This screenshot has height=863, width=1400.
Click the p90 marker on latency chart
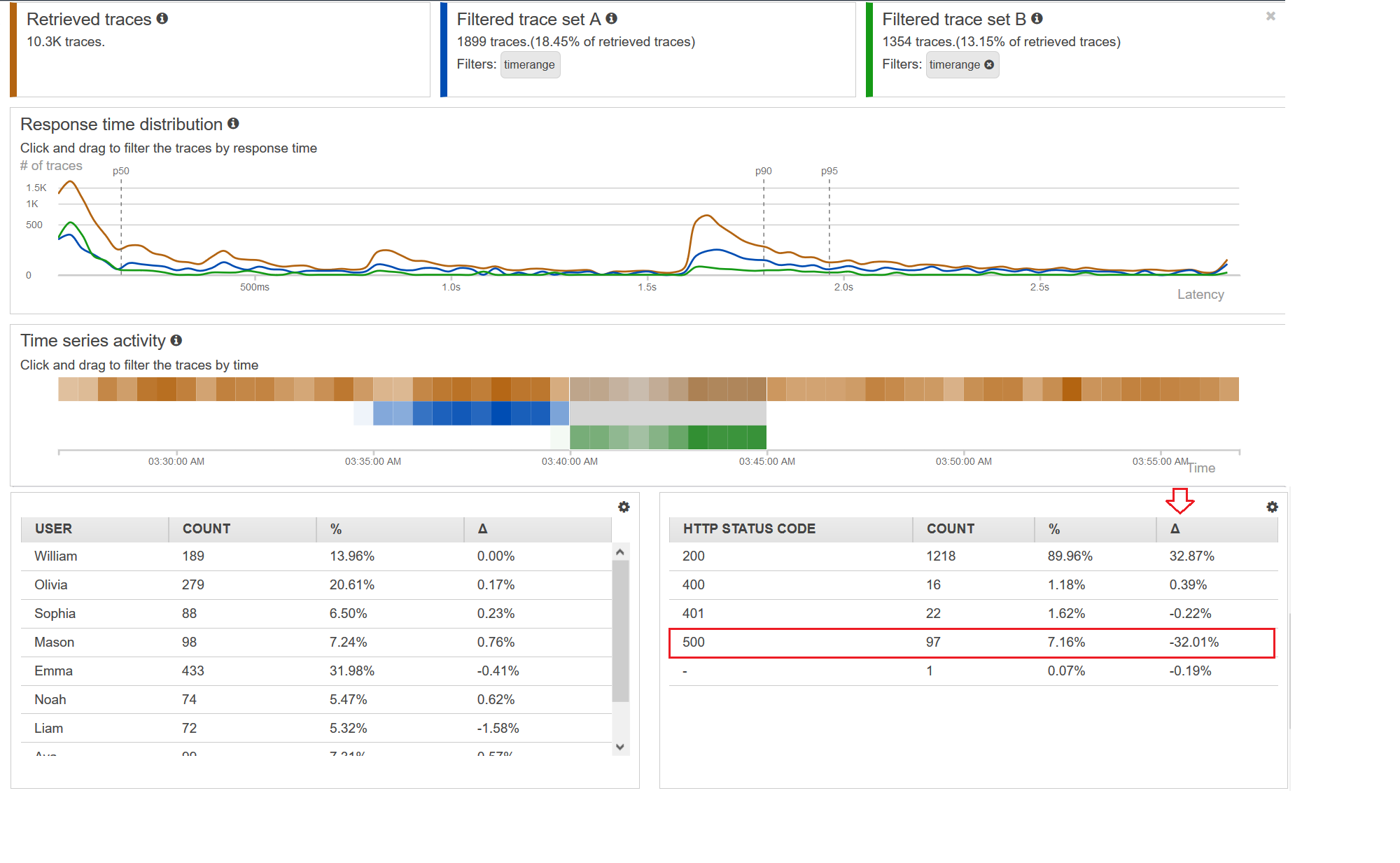click(x=763, y=171)
